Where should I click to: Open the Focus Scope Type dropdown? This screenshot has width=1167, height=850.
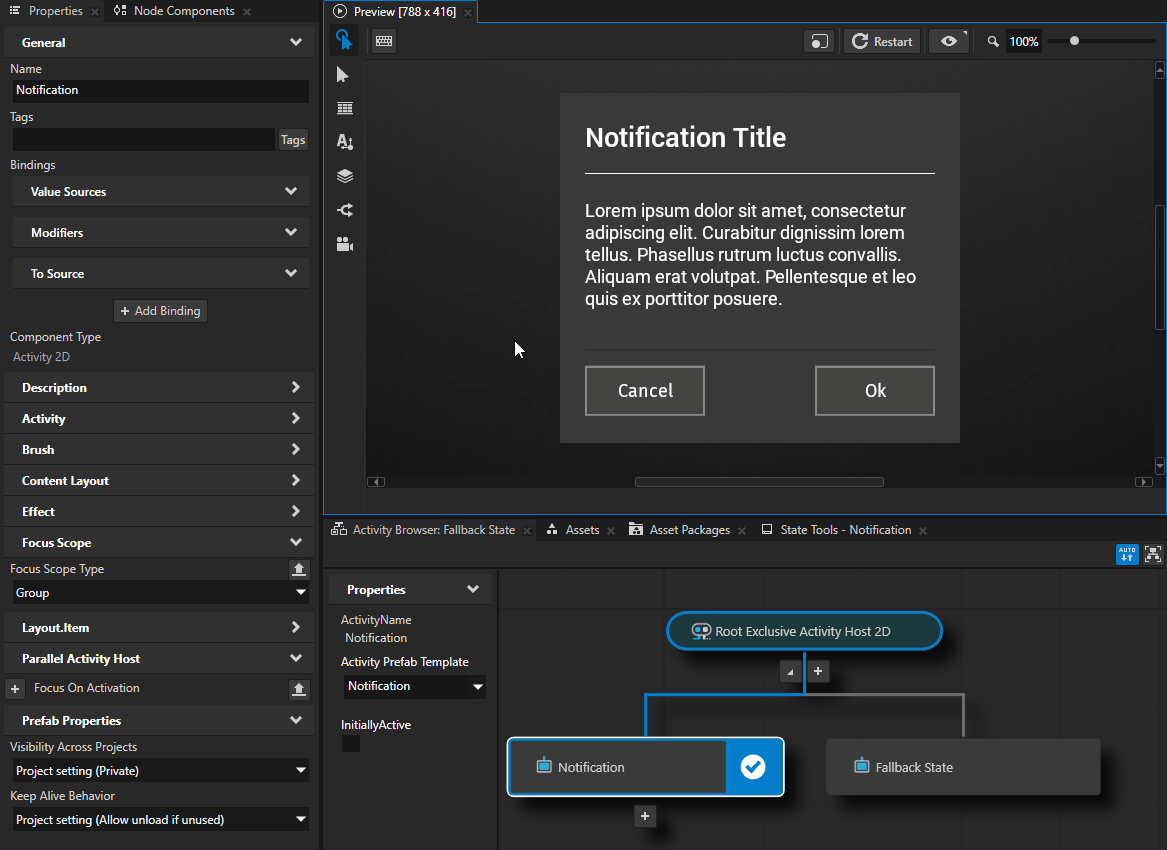pyautogui.click(x=160, y=593)
